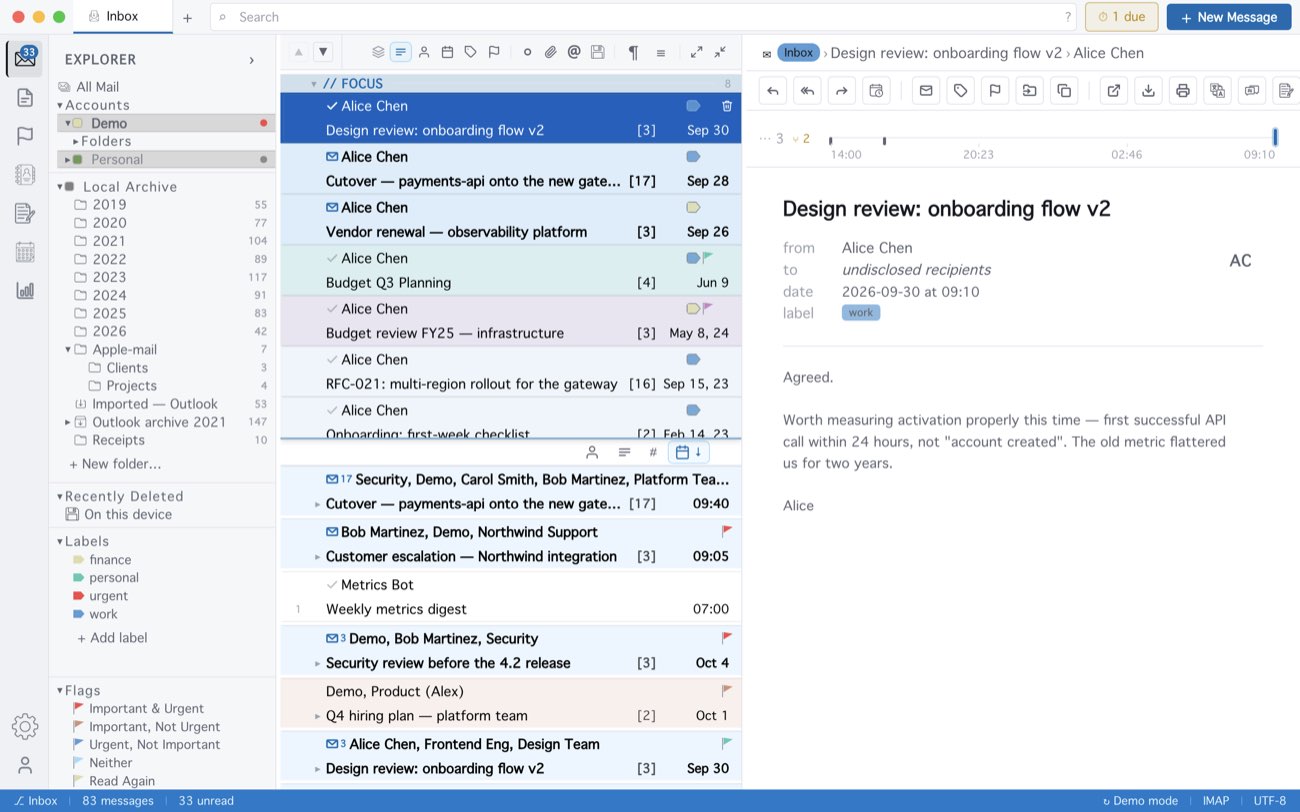Screen dimensions: 1300x812
Task: Expand the Outlook archive 2021 folder
Action: pos(67,422)
